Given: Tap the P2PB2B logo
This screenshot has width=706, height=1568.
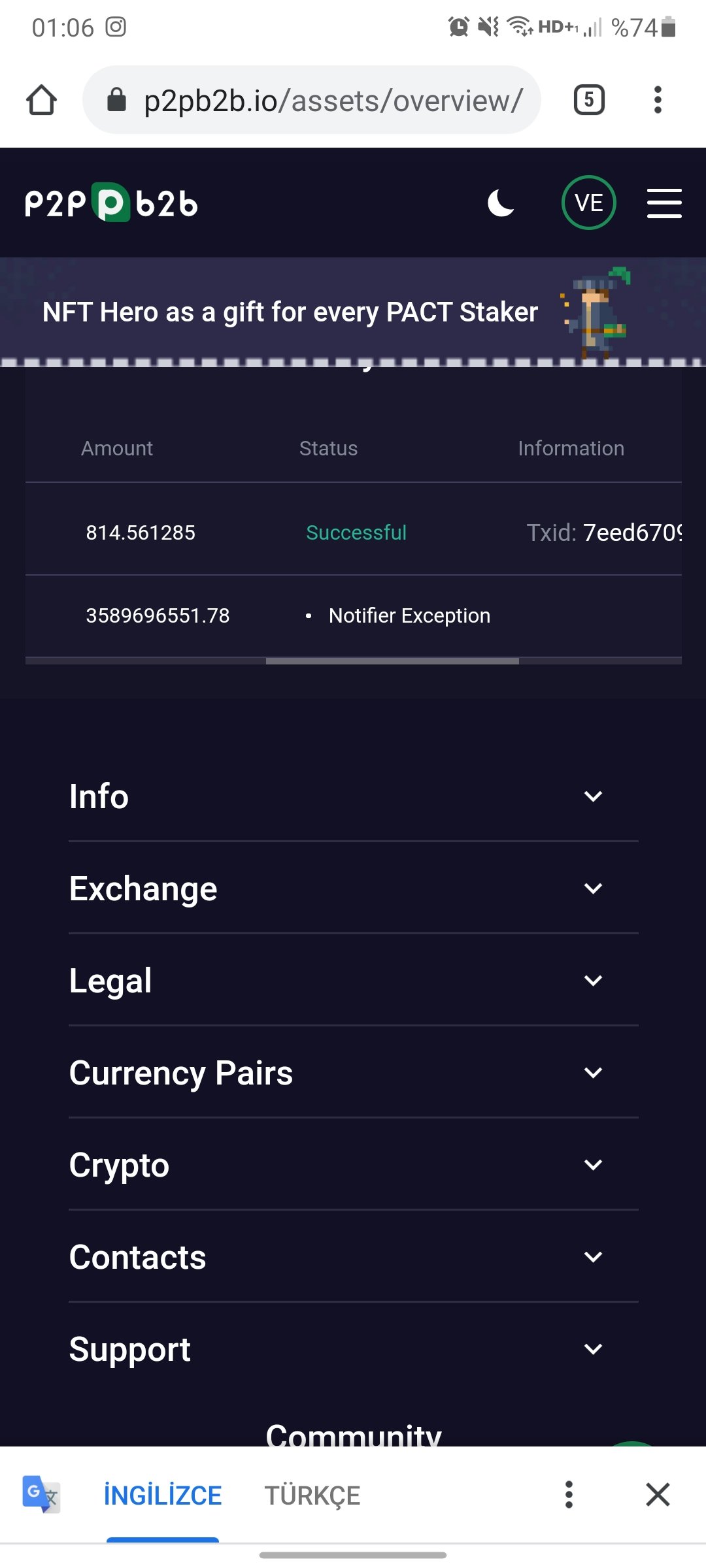Looking at the screenshot, I should tap(111, 203).
